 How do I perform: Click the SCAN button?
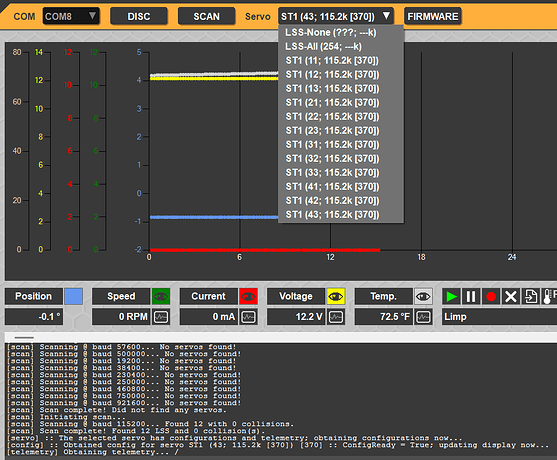(x=206, y=16)
